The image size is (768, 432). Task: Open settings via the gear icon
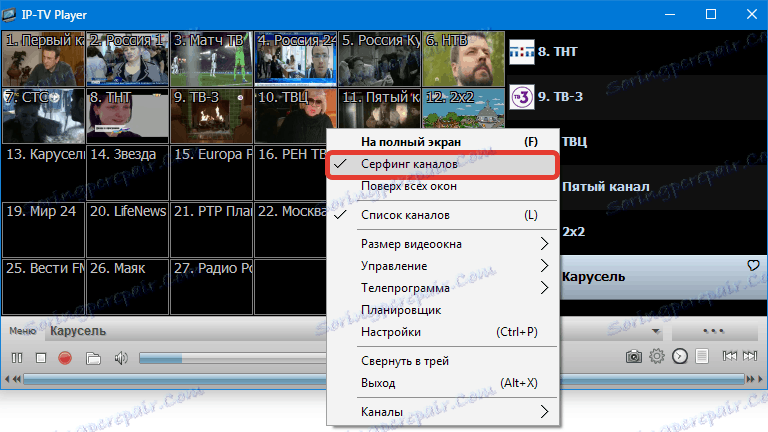[x=657, y=356]
